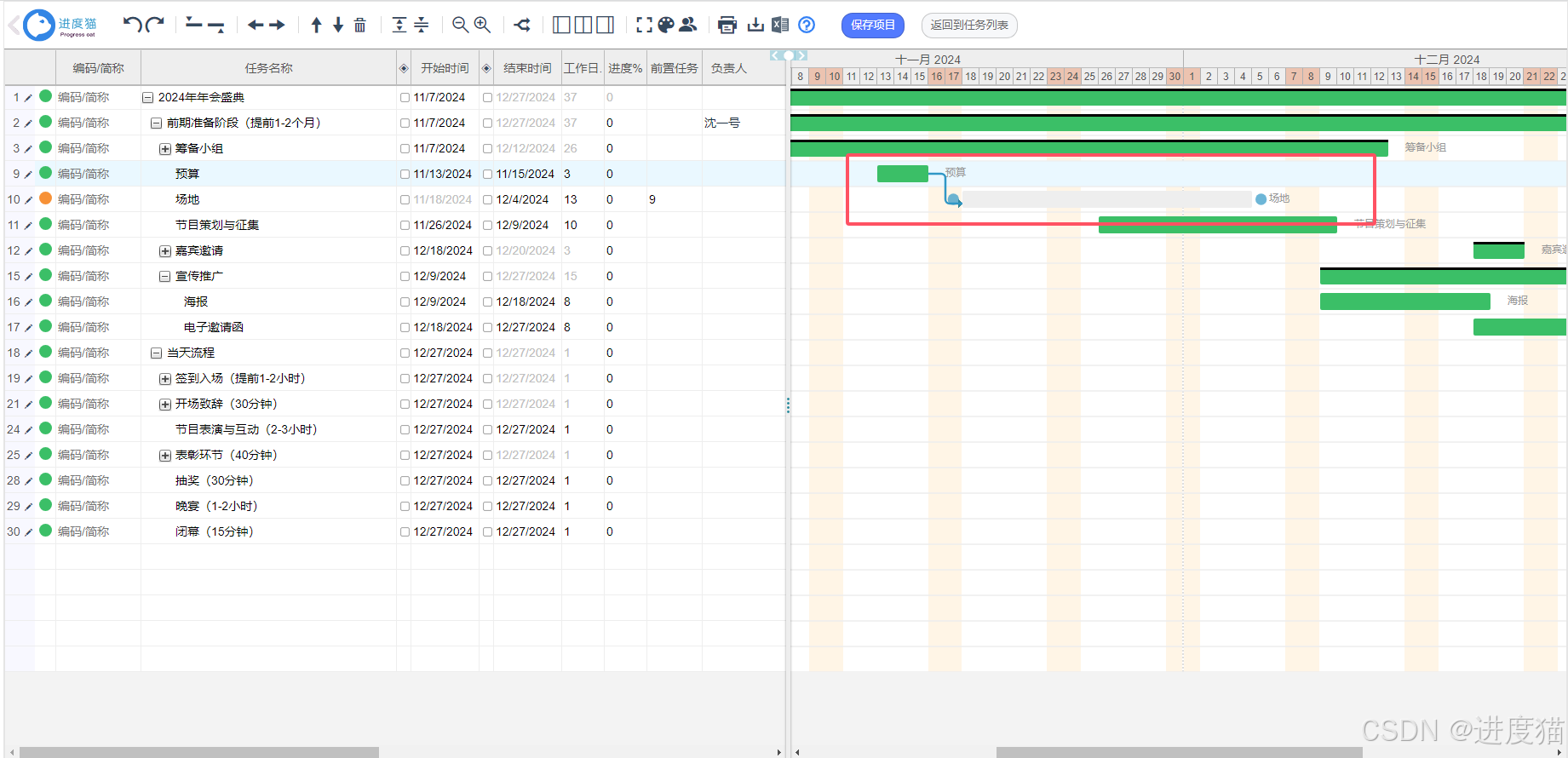Expand the 嘉宾邀请 group
The width and height of the screenshot is (1568, 758).
[x=165, y=250]
